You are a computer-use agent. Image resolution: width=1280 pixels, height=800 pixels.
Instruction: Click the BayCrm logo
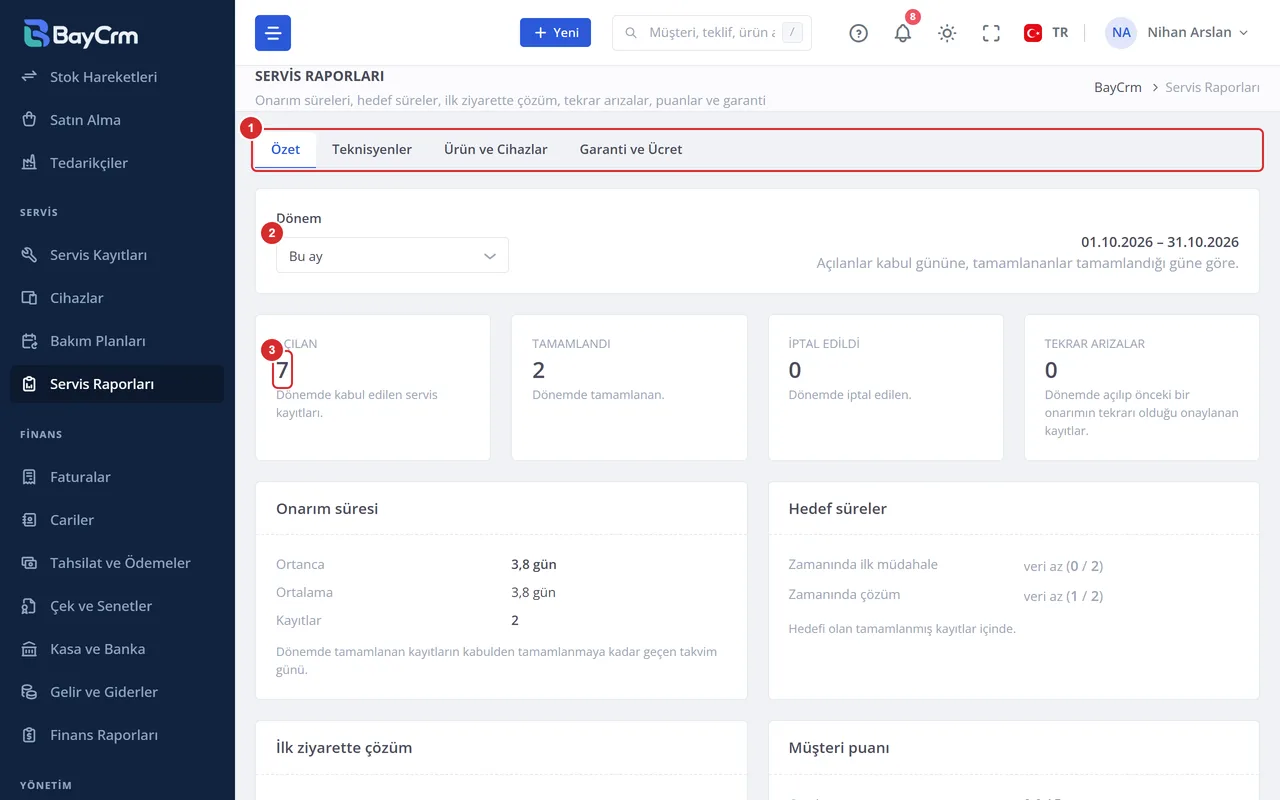[81, 33]
